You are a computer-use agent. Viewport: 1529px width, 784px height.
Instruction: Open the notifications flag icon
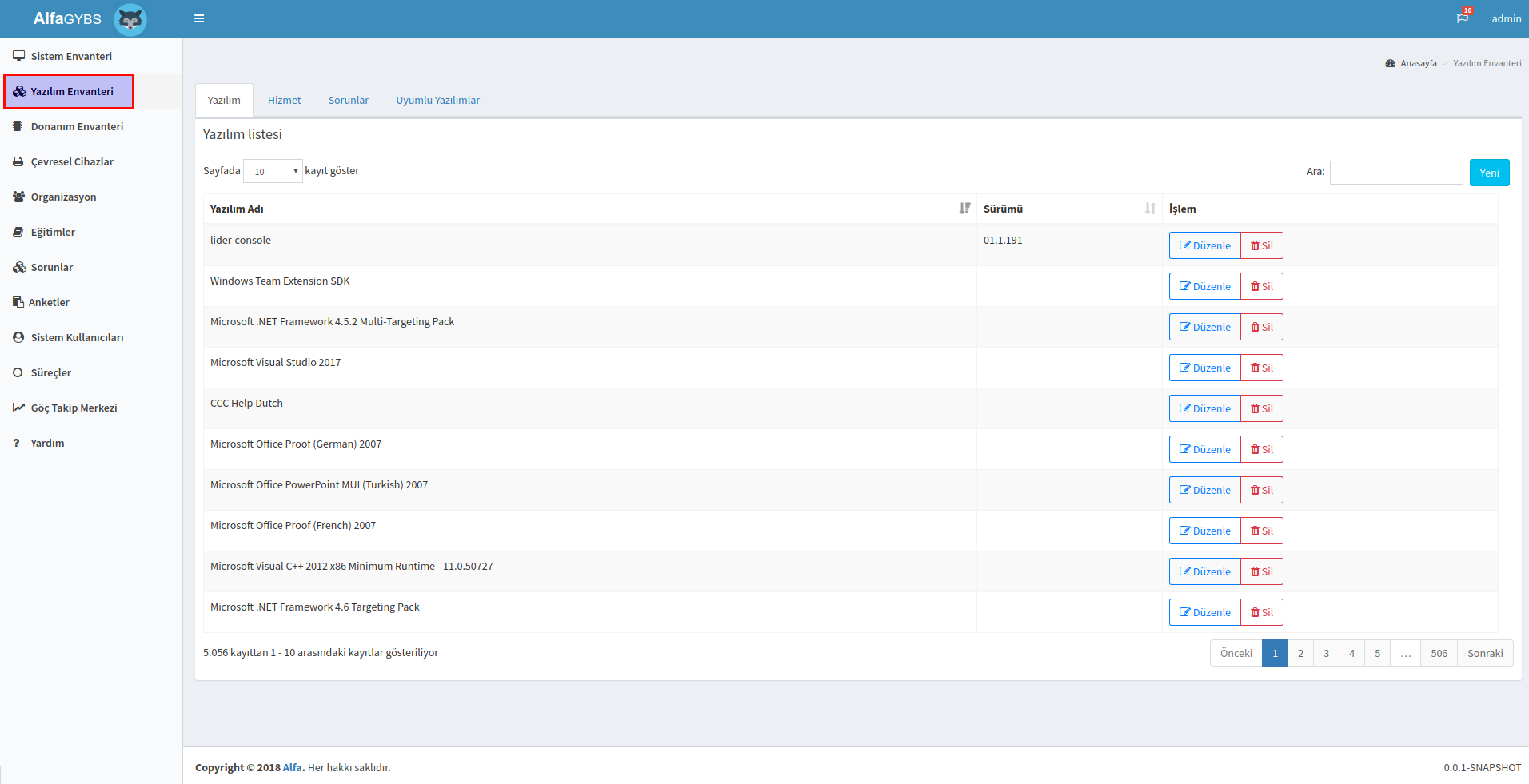(x=1463, y=18)
